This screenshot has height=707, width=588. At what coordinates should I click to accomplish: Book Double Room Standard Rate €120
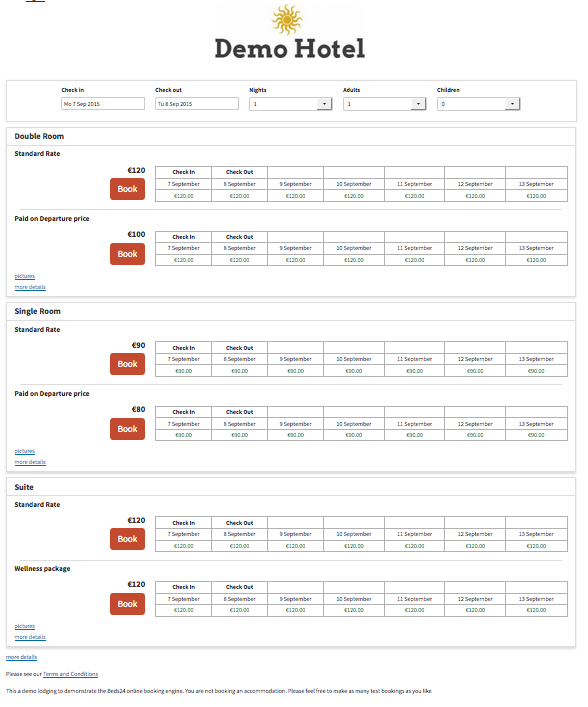pos(127,189)
